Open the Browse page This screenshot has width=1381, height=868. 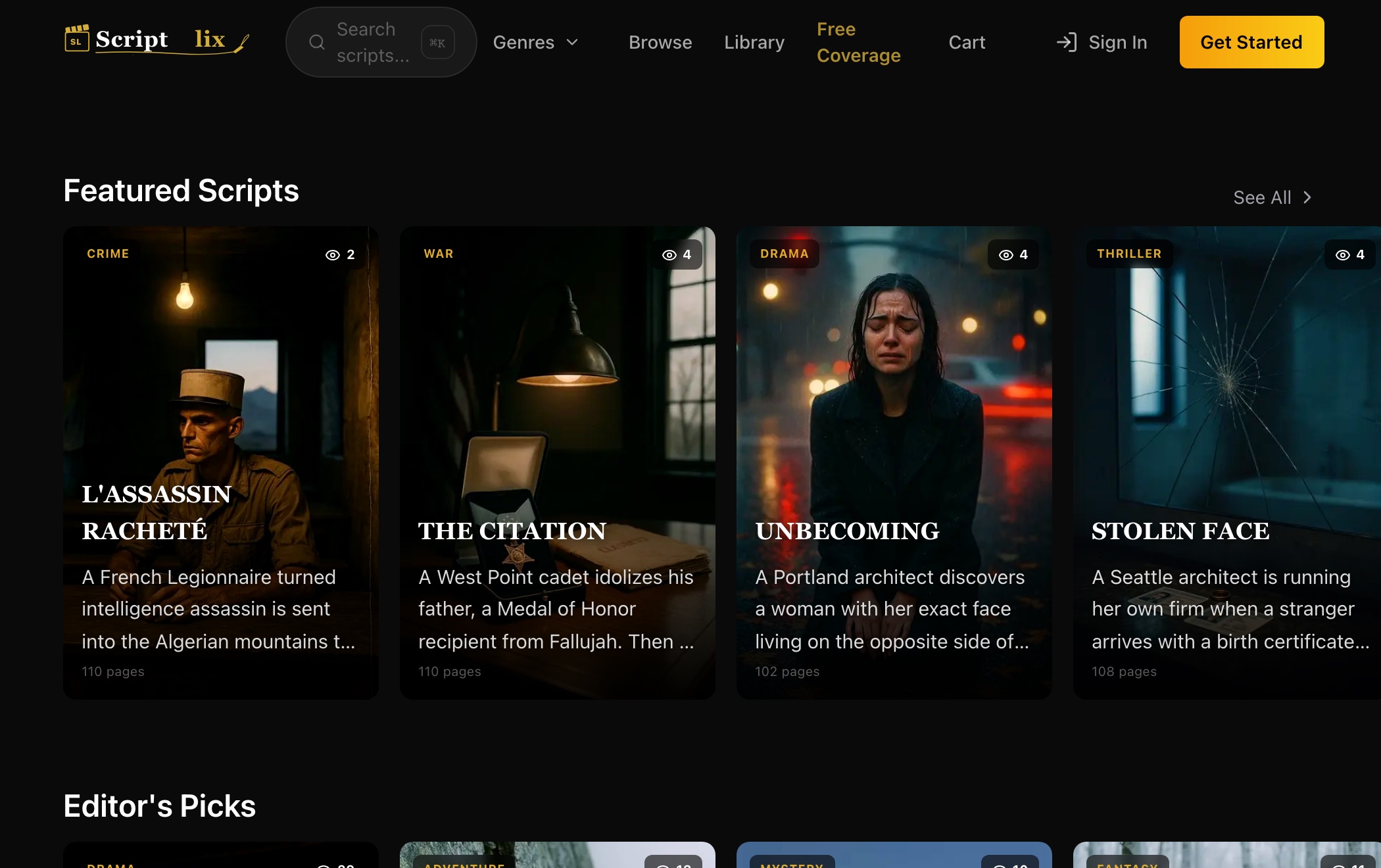[660, 42]
